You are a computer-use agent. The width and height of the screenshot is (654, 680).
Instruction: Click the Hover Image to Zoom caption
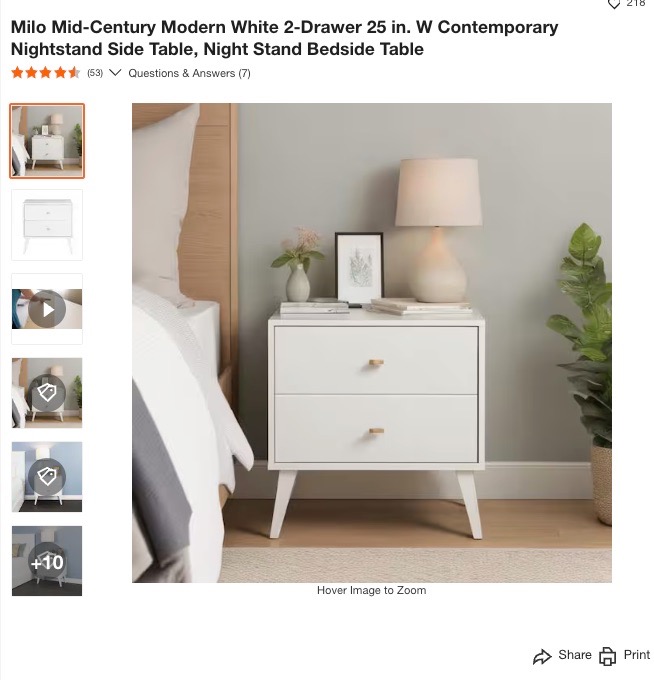coord(372,590)
